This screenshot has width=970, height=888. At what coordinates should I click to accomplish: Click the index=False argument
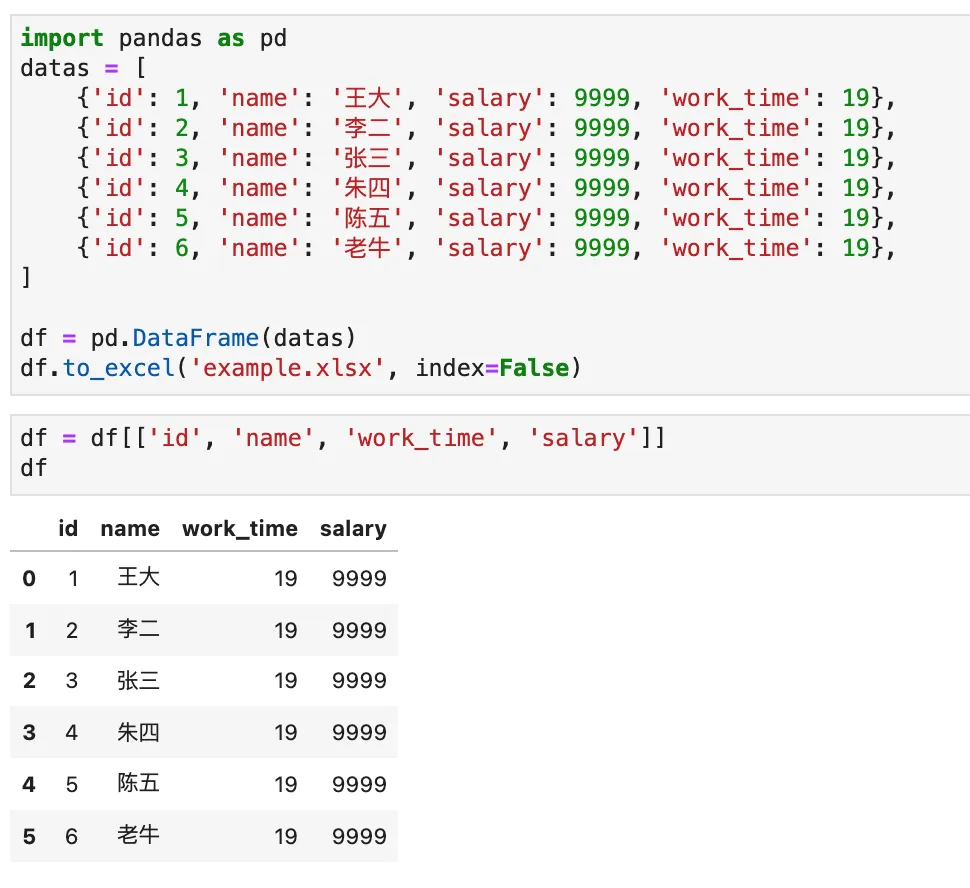(492, 369)
